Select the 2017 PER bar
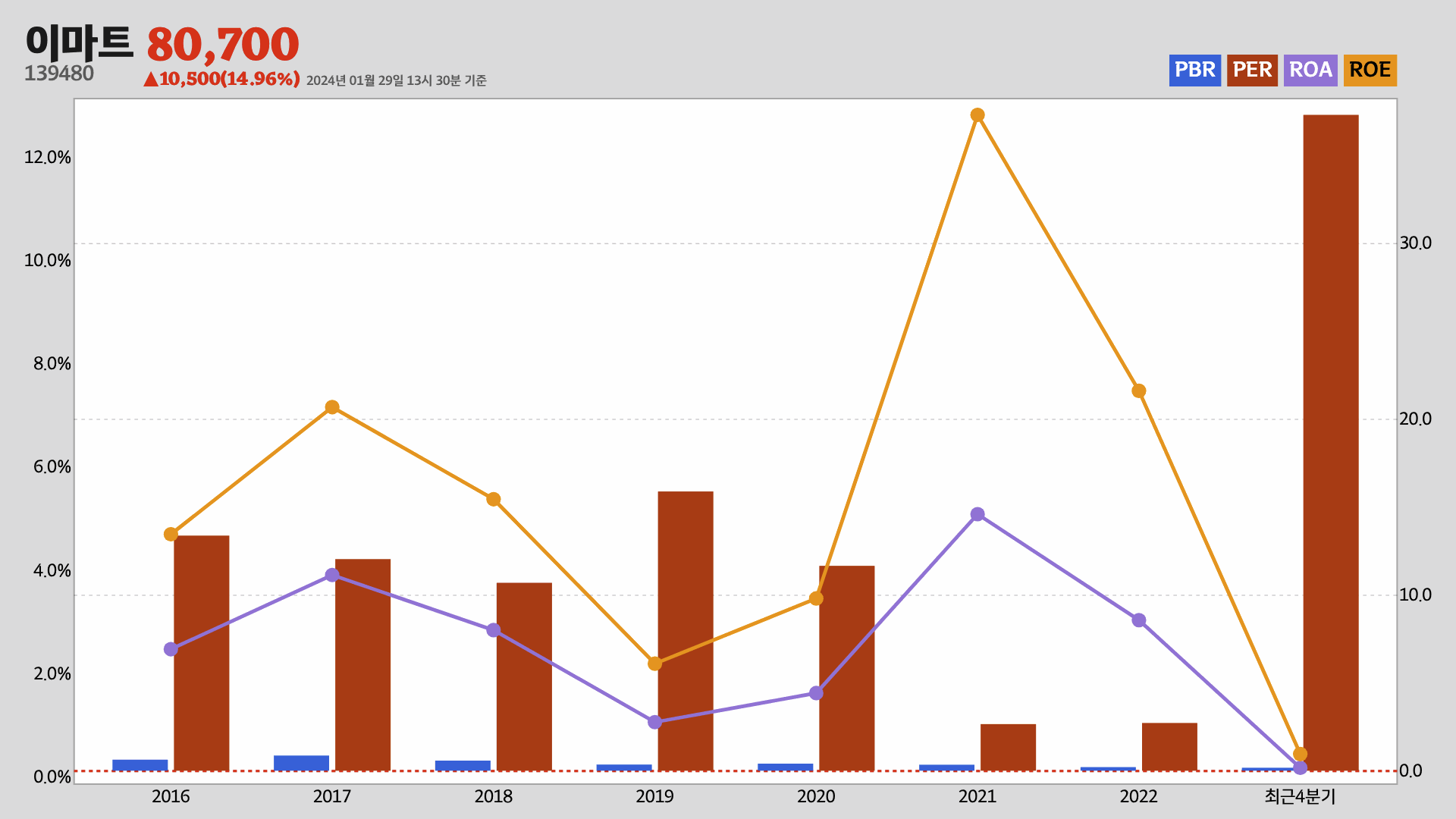 [x=362, y=665]
